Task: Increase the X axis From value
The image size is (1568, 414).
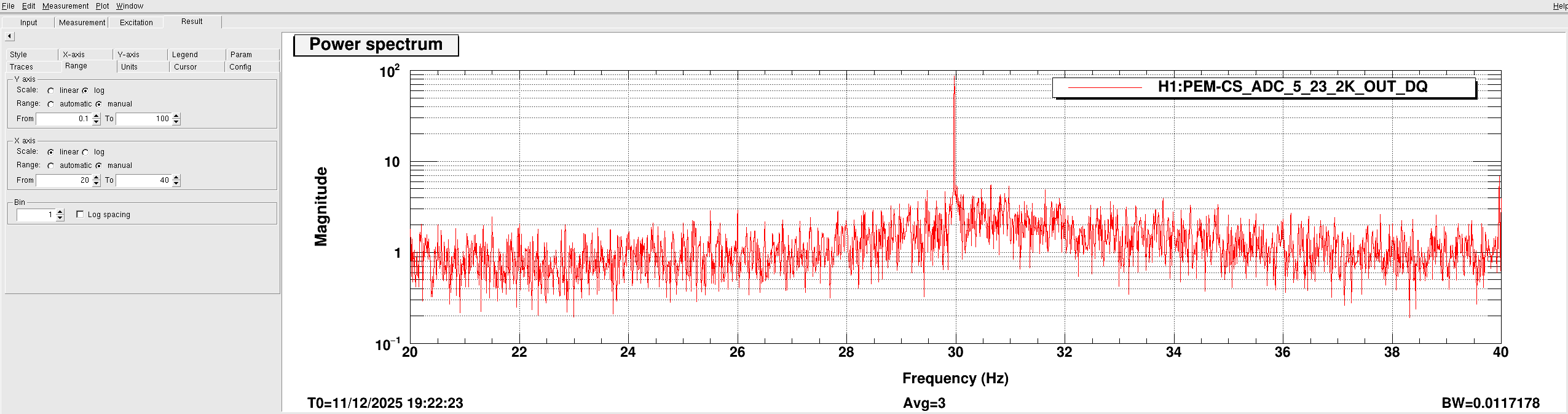Action: (97, 177)
